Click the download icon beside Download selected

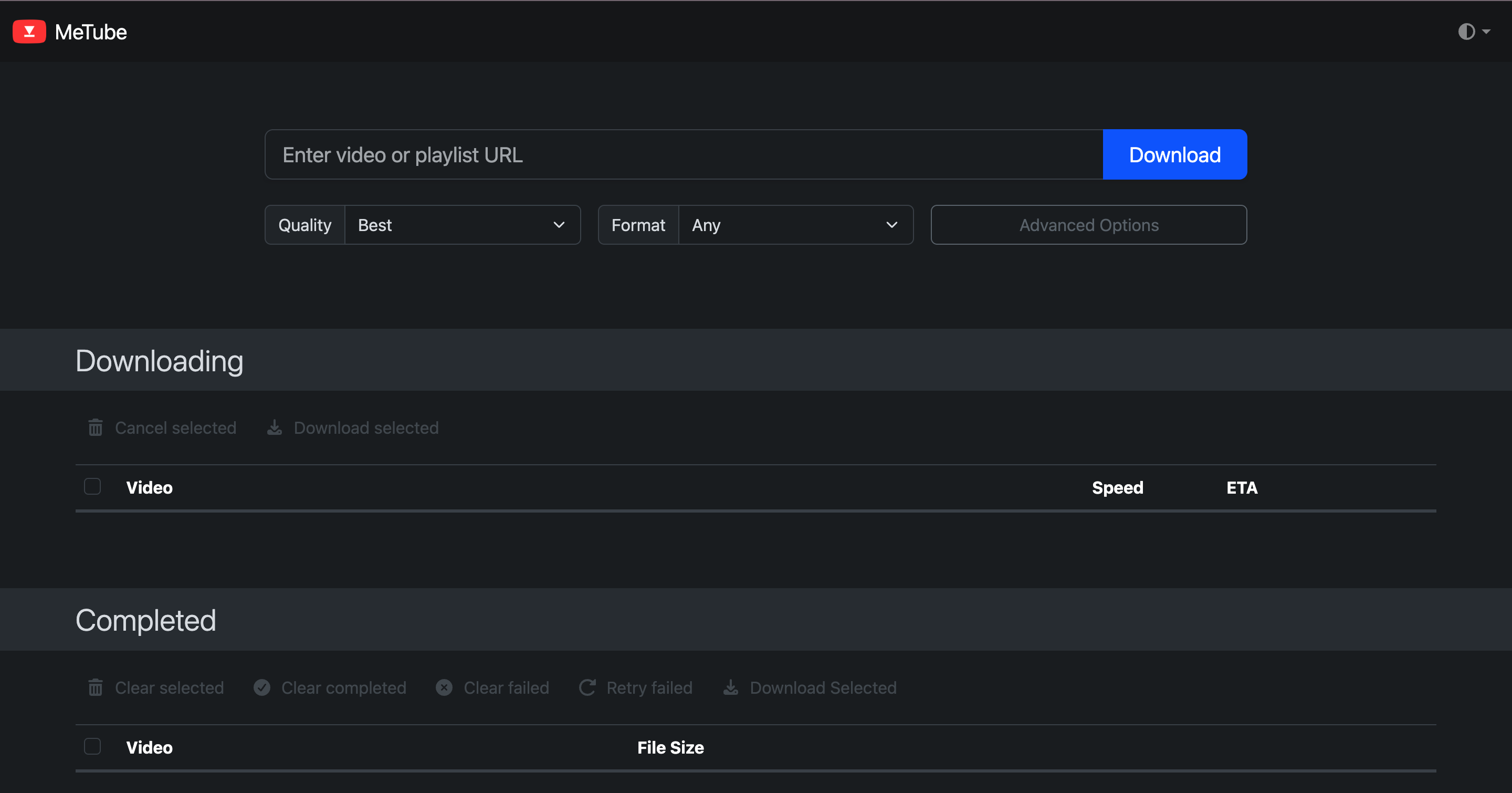pyautogui.click(x=274, y=427)
